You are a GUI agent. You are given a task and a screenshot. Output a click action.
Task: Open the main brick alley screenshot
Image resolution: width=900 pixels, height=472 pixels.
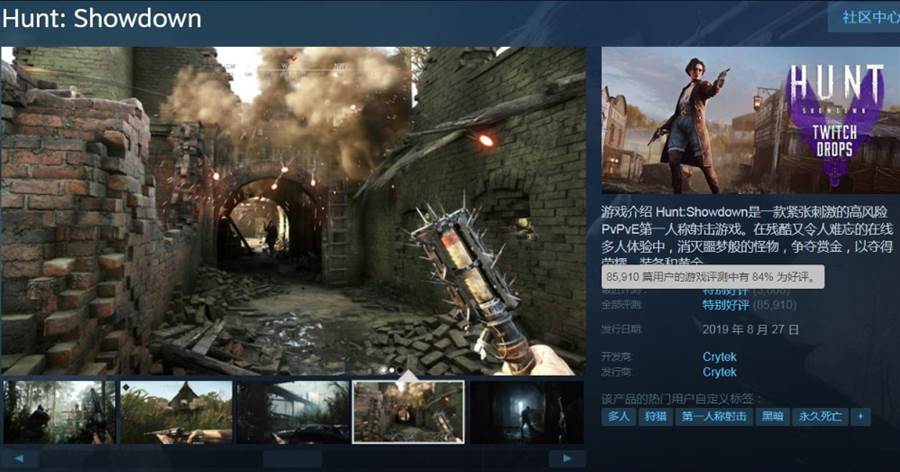click(x=293, y=211)
